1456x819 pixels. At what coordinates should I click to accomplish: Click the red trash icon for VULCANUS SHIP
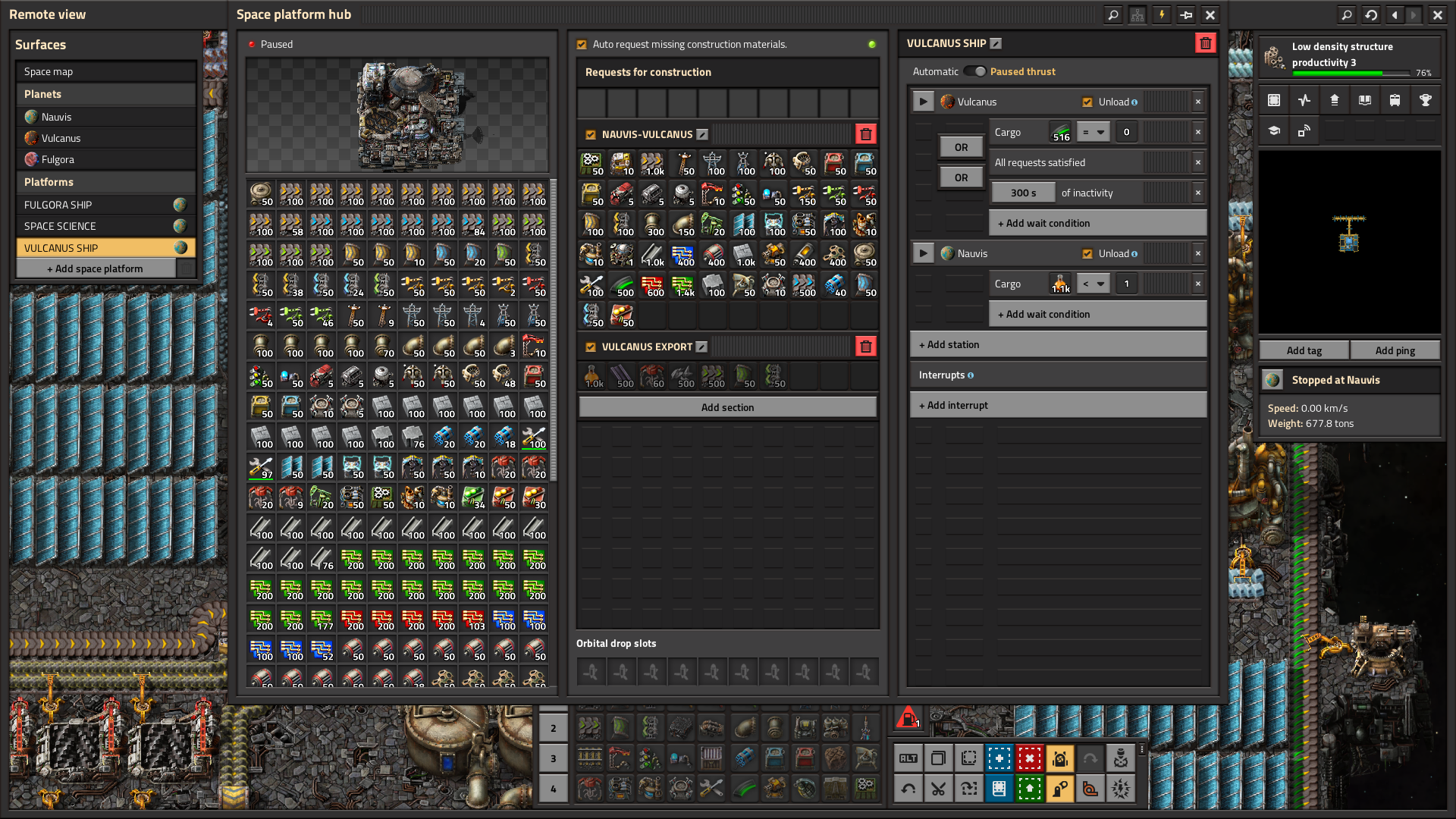point(1205,43)
